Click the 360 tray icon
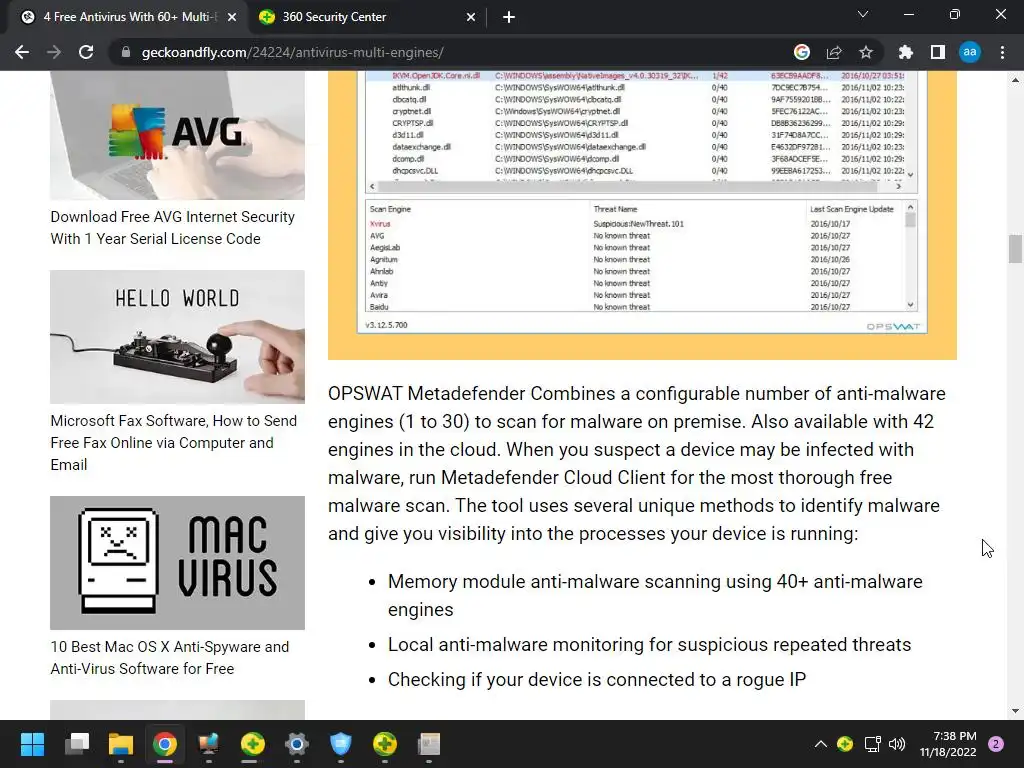The width and height of the screenshot is (1024, 768). 845,744
